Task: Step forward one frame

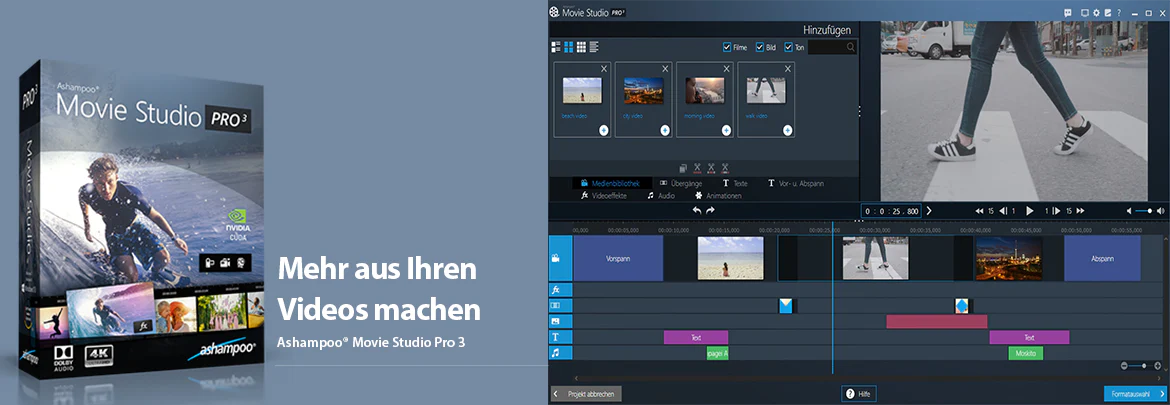Action: (x=1057, y=211)
